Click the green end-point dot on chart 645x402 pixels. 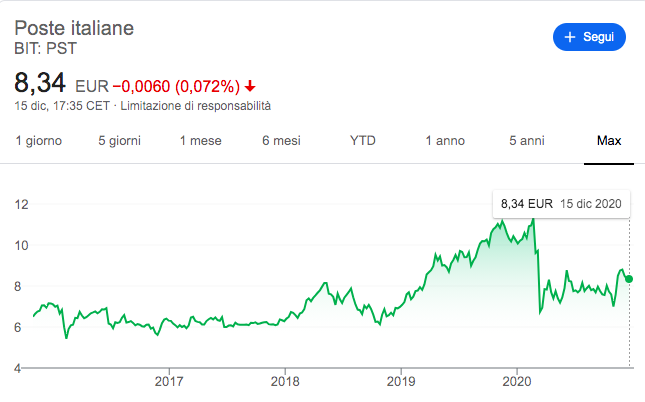click(x=629, y=278)
